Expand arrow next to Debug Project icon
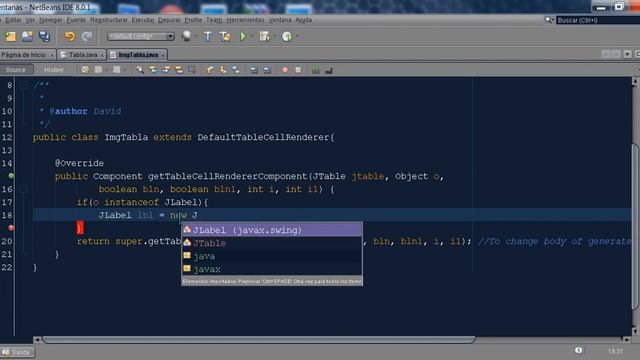This screenshot has height=360, width=640. (x=275, y=37)
